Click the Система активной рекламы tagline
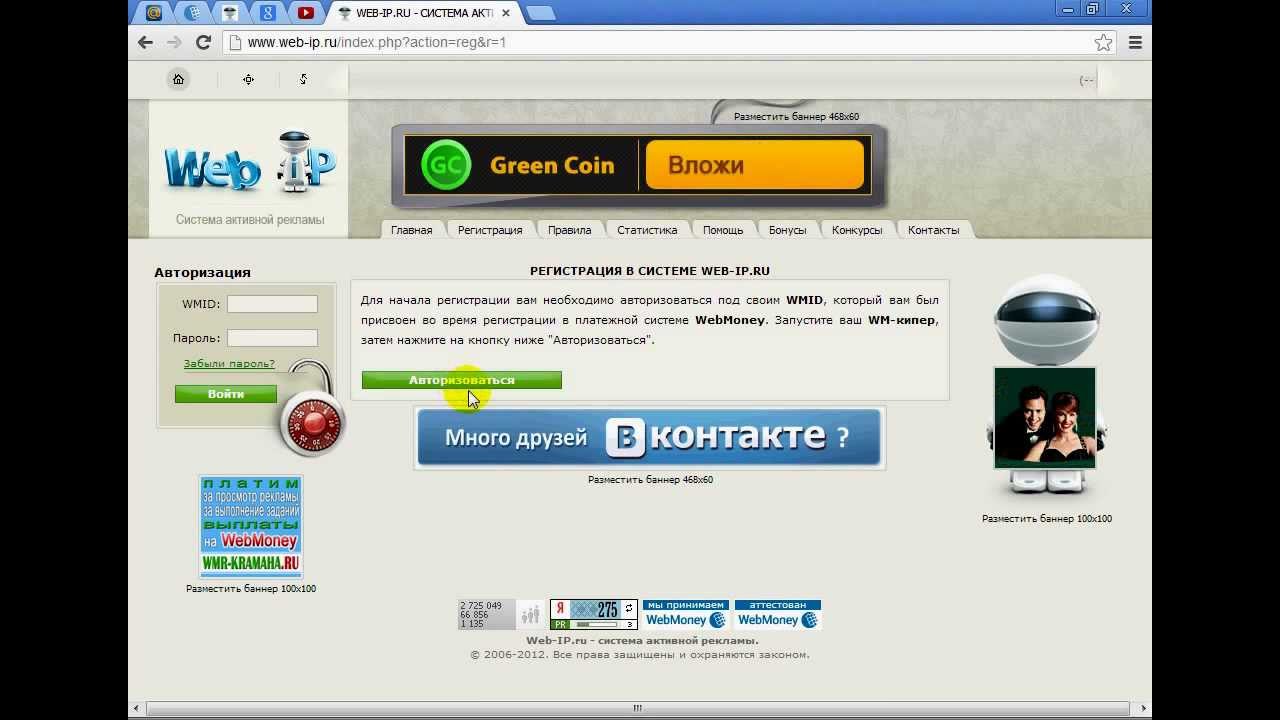Screen dimensions: 1280x720 click(250, 220)
